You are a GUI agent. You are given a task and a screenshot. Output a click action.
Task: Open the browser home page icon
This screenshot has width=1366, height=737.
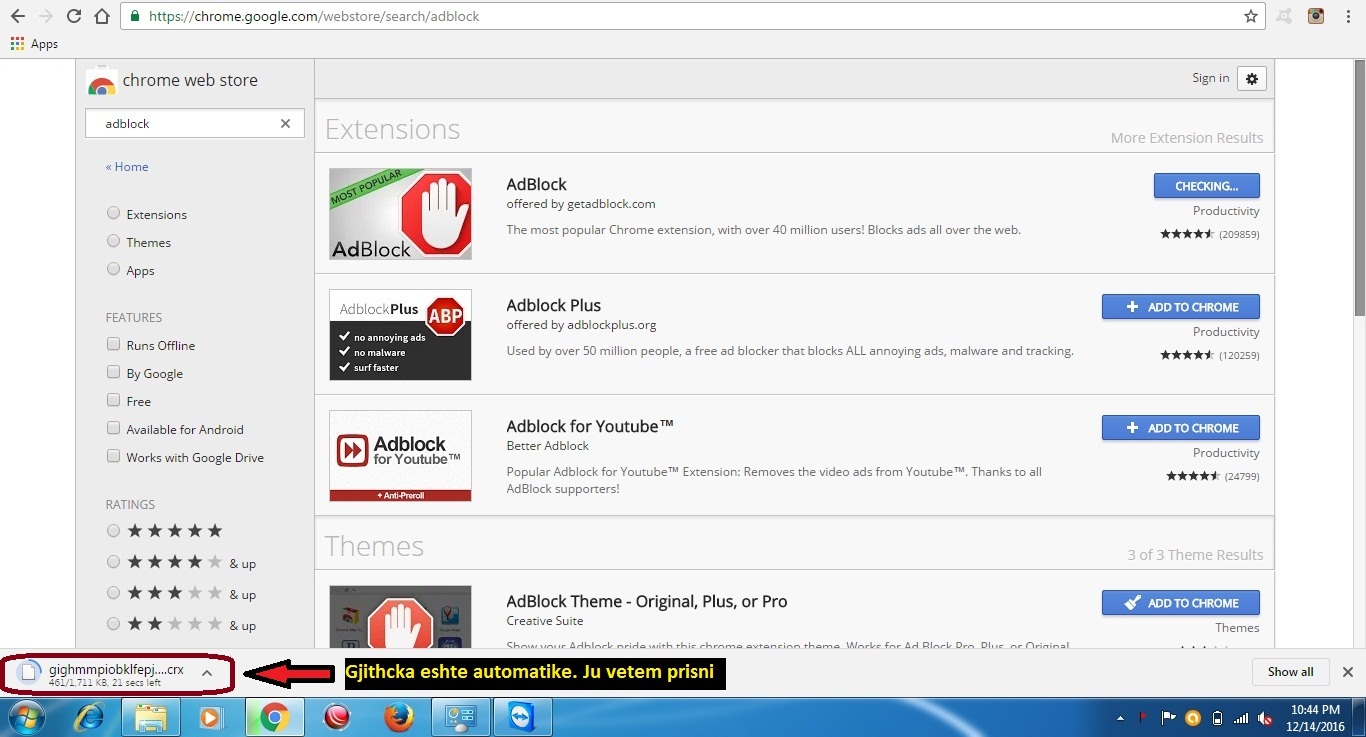[x=101, y=16]
